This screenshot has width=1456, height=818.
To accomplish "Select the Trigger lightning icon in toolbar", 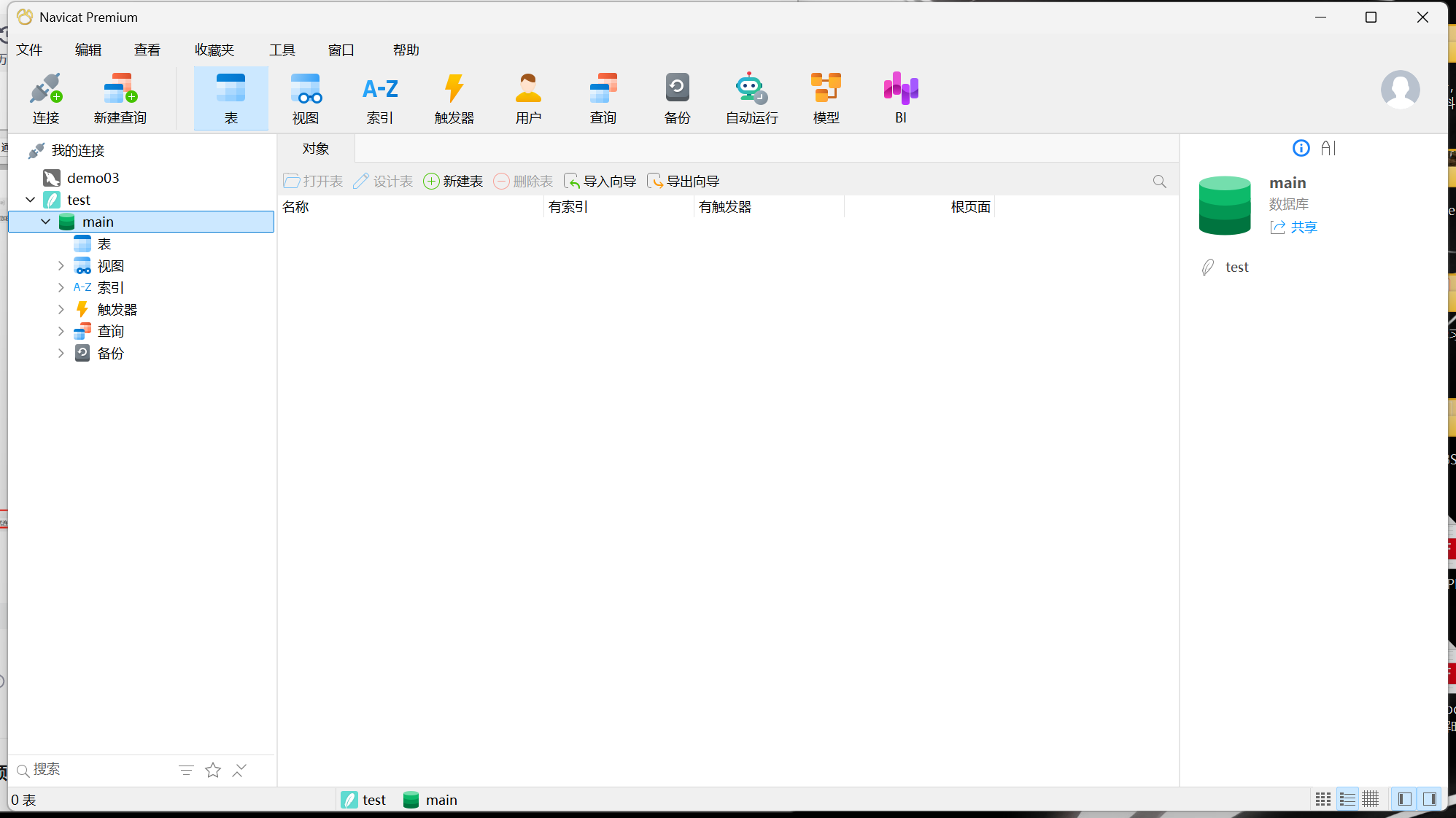I will (454, 98).
